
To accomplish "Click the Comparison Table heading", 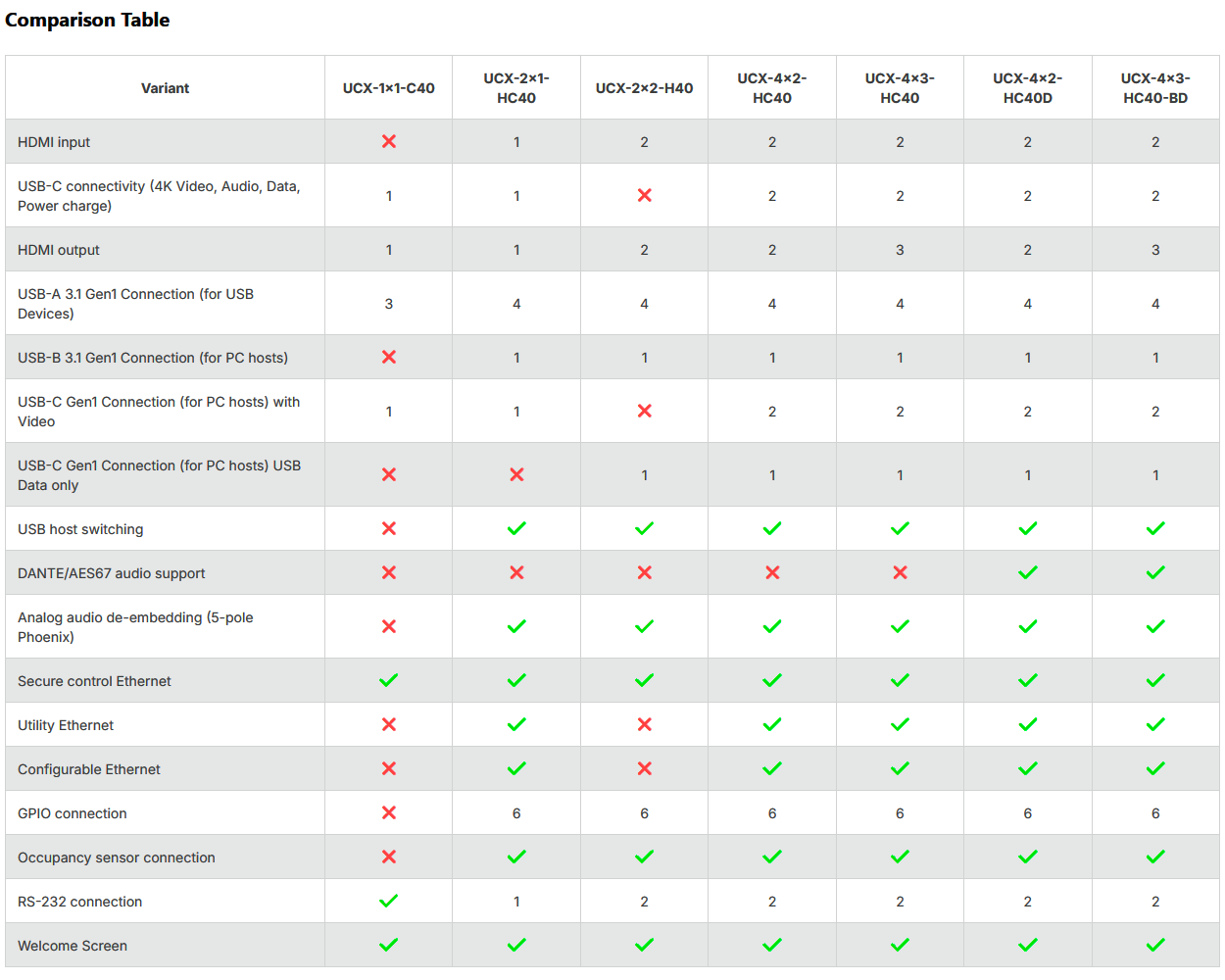I will (x=87, y=20).
